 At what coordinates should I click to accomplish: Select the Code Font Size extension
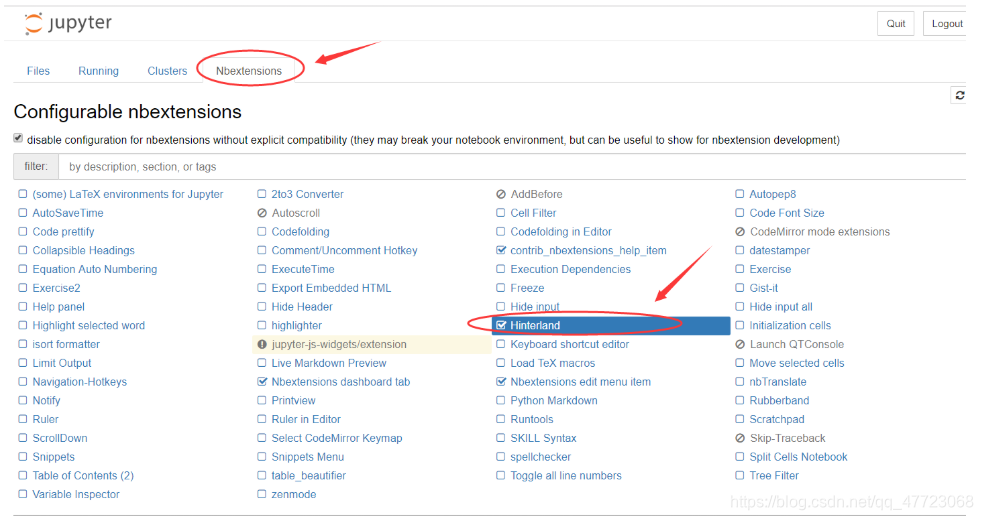click(x=787, y=213)
